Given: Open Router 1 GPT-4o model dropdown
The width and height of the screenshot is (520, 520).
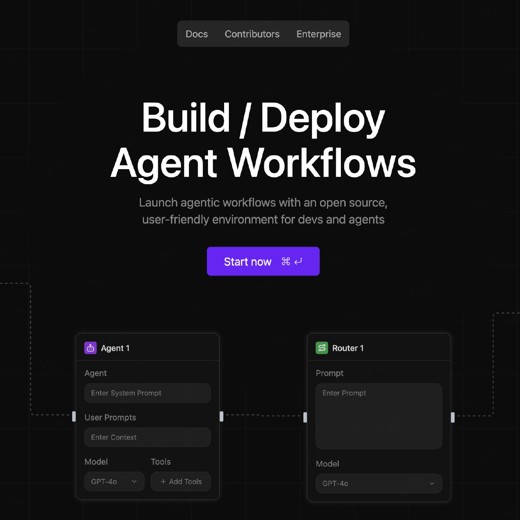Looking at the screenshot, I should (x=379, y=483).
